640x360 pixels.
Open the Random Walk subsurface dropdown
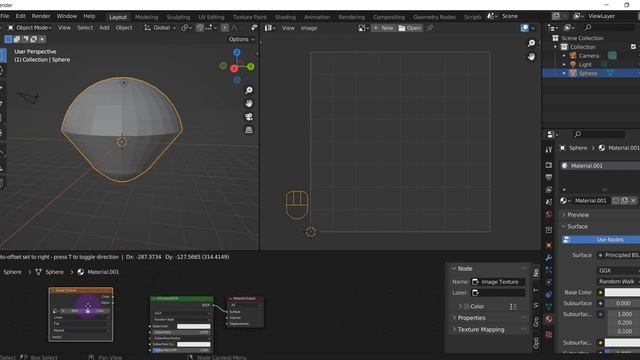618,281
